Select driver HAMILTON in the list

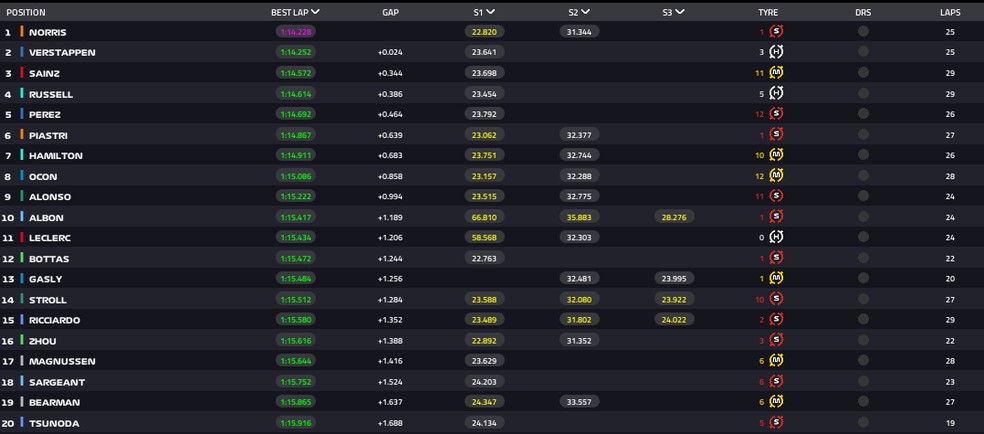(x=56, y=156)
